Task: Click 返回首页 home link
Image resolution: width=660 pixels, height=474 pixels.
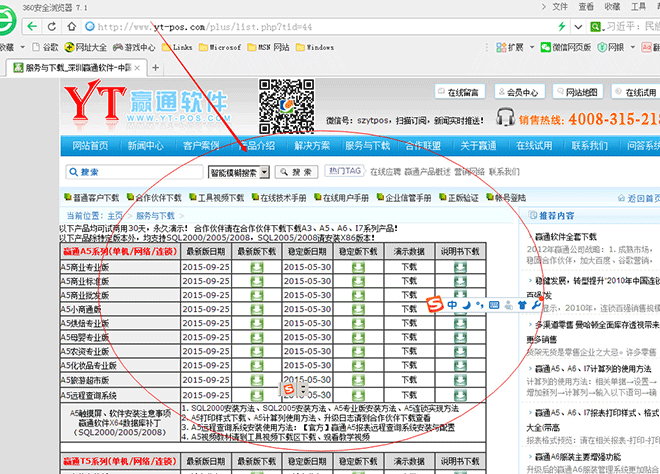Action: pyautogui.click(x=639, y=198)
